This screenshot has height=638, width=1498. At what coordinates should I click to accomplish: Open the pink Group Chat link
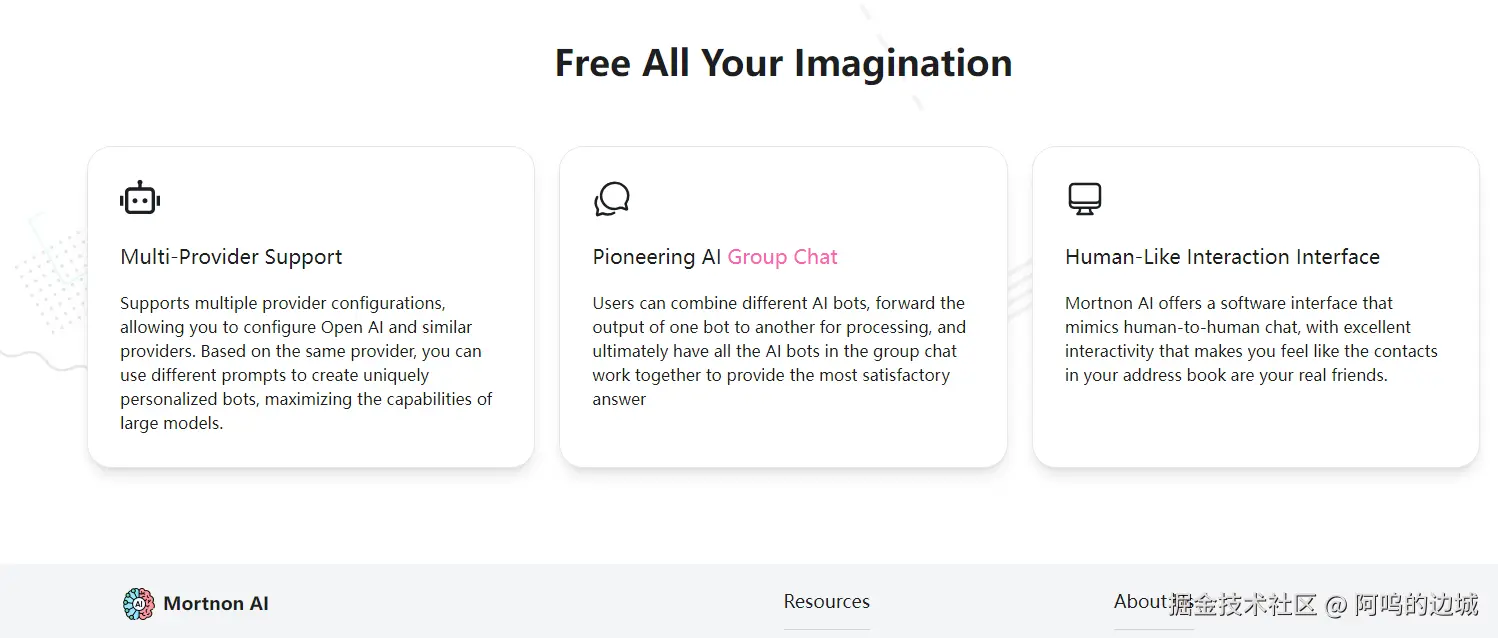(x=782, y=257)
